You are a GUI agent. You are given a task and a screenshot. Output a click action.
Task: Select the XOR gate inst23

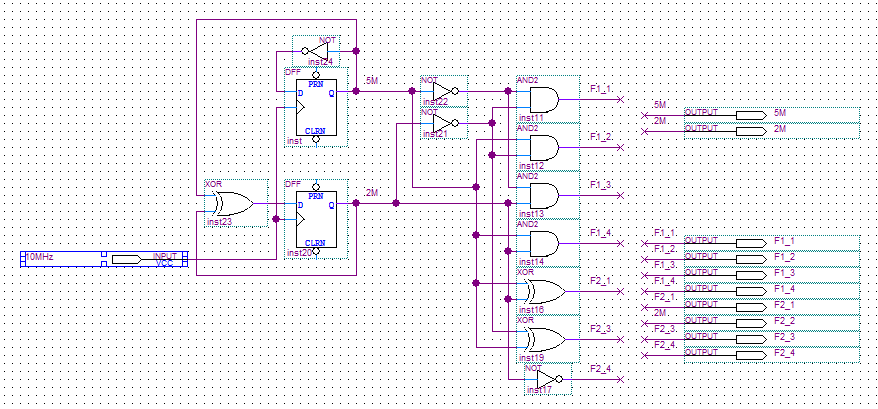[235, 203]
